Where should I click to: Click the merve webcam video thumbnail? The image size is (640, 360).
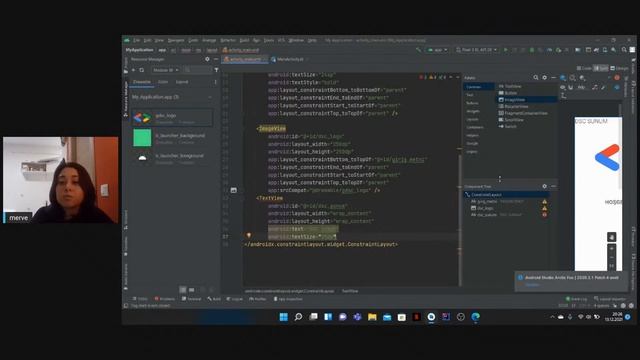(x=60, y=180)
